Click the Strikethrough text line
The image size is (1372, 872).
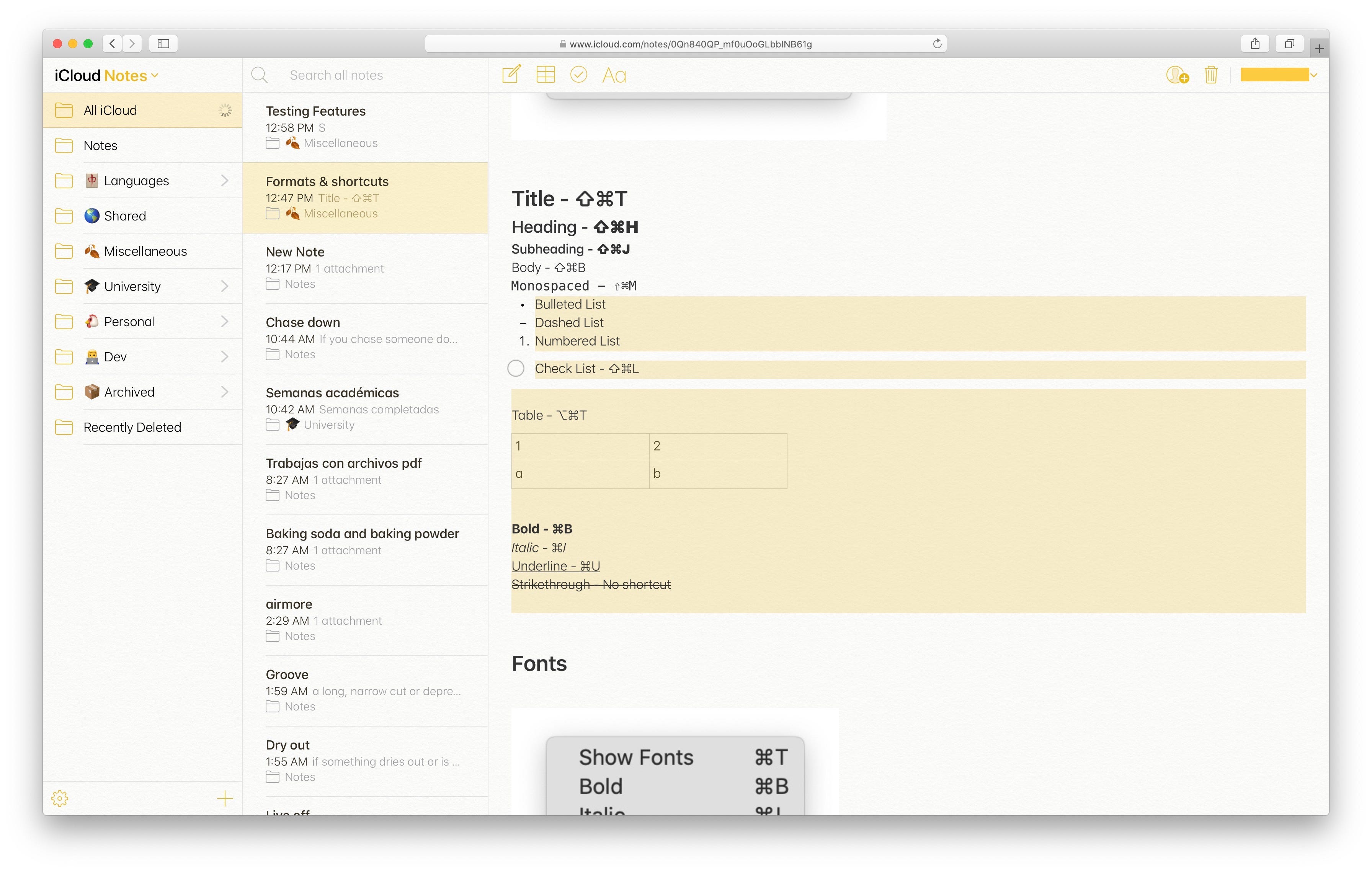click(591, 585)
